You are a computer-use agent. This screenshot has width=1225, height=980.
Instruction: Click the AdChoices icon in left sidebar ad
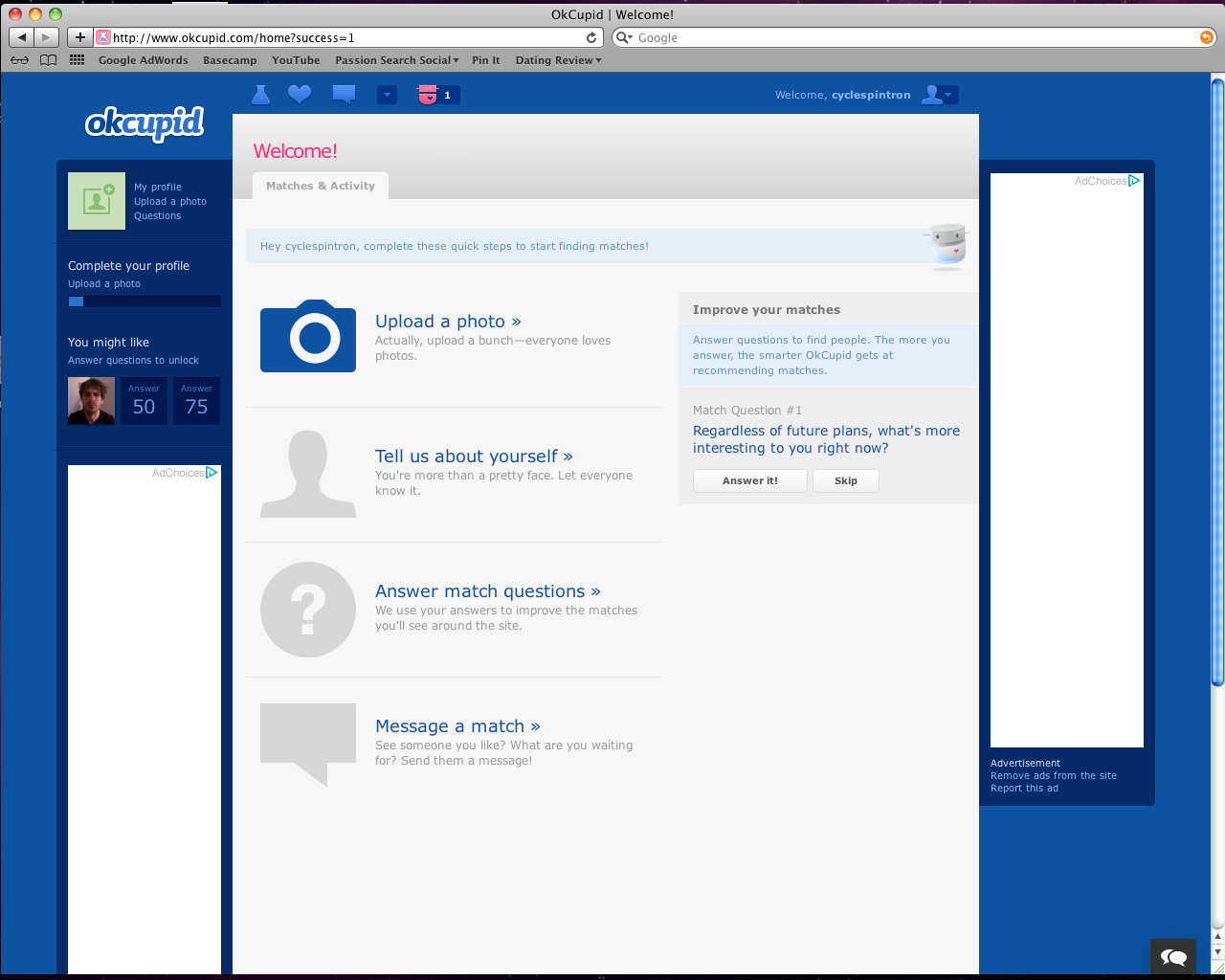(212, 473)
